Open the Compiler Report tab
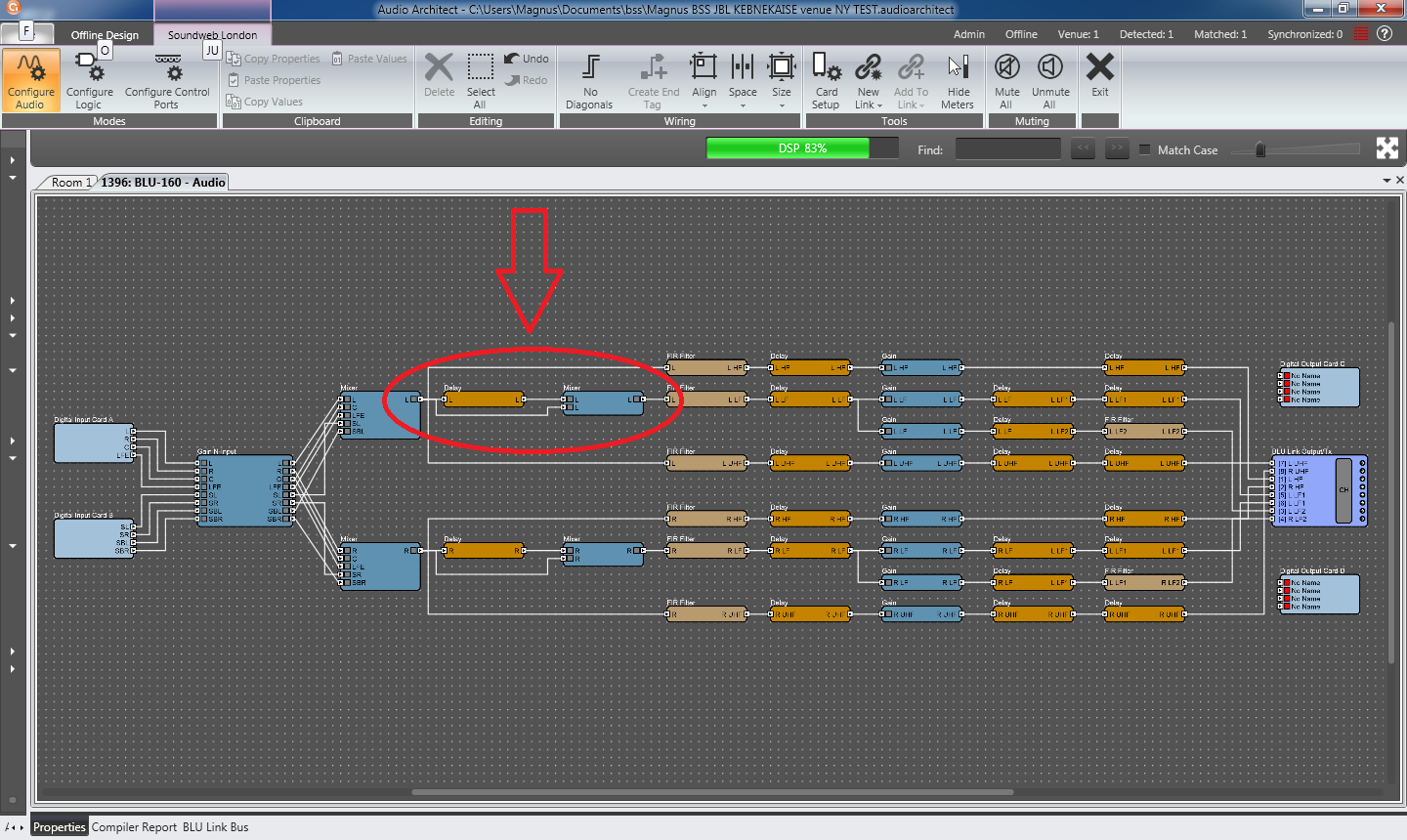The image size is (1407, 840). [x=134, y=827]
